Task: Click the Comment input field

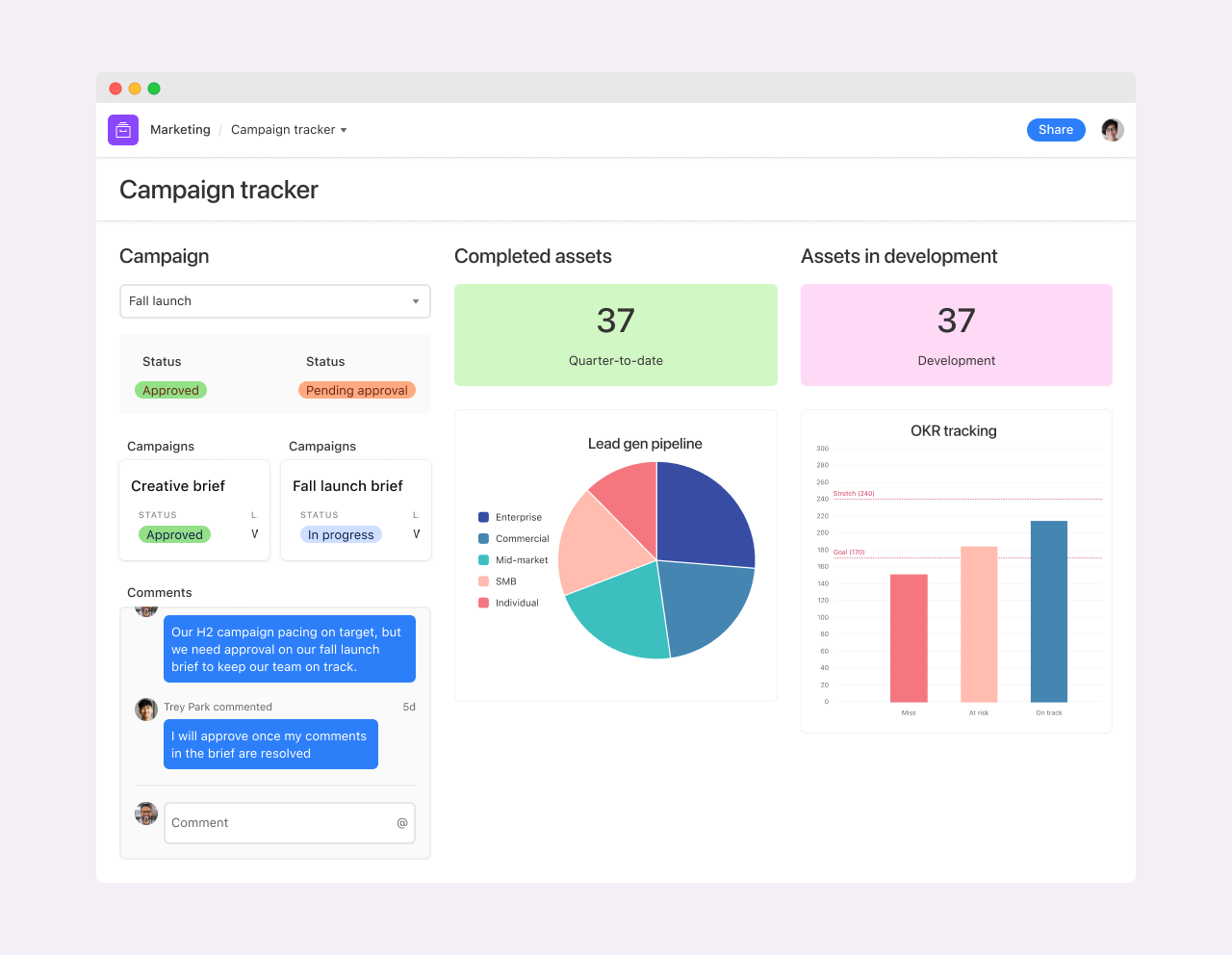Action: point(290,823)
